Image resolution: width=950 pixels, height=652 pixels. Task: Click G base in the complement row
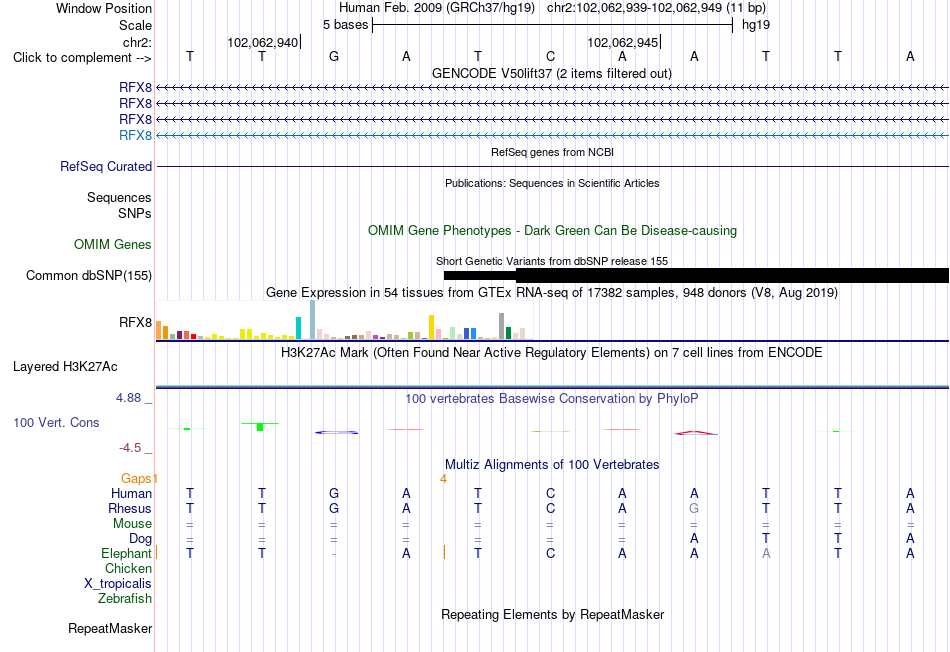(334, 56)
